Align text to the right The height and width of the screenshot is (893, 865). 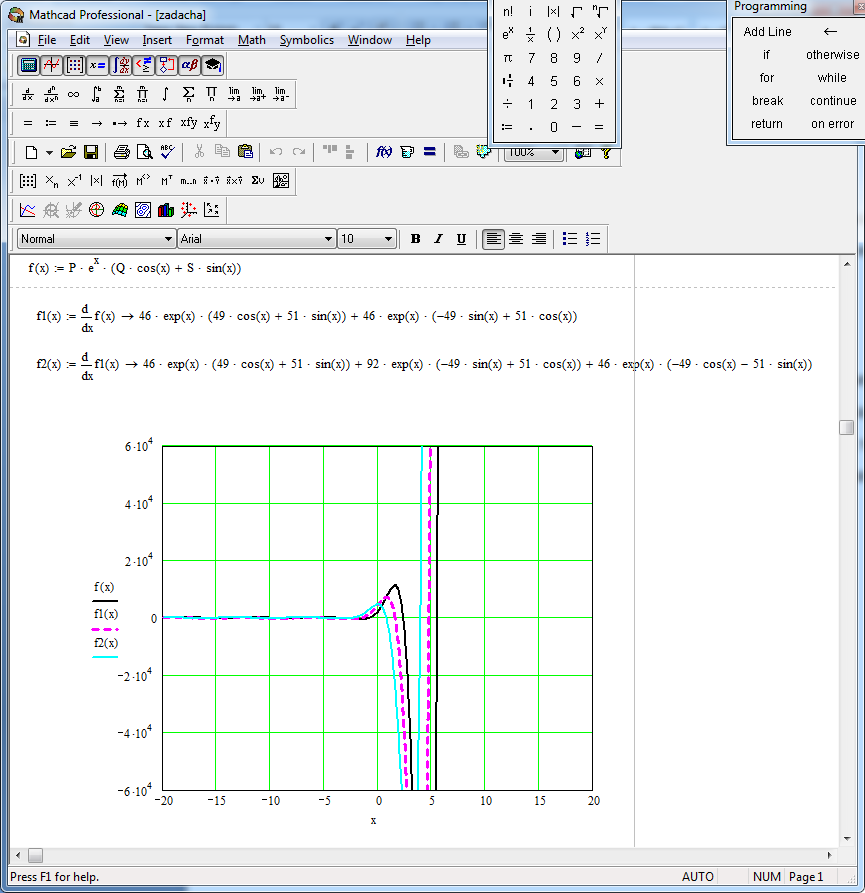pyautogui.click(x=539, y=239)
